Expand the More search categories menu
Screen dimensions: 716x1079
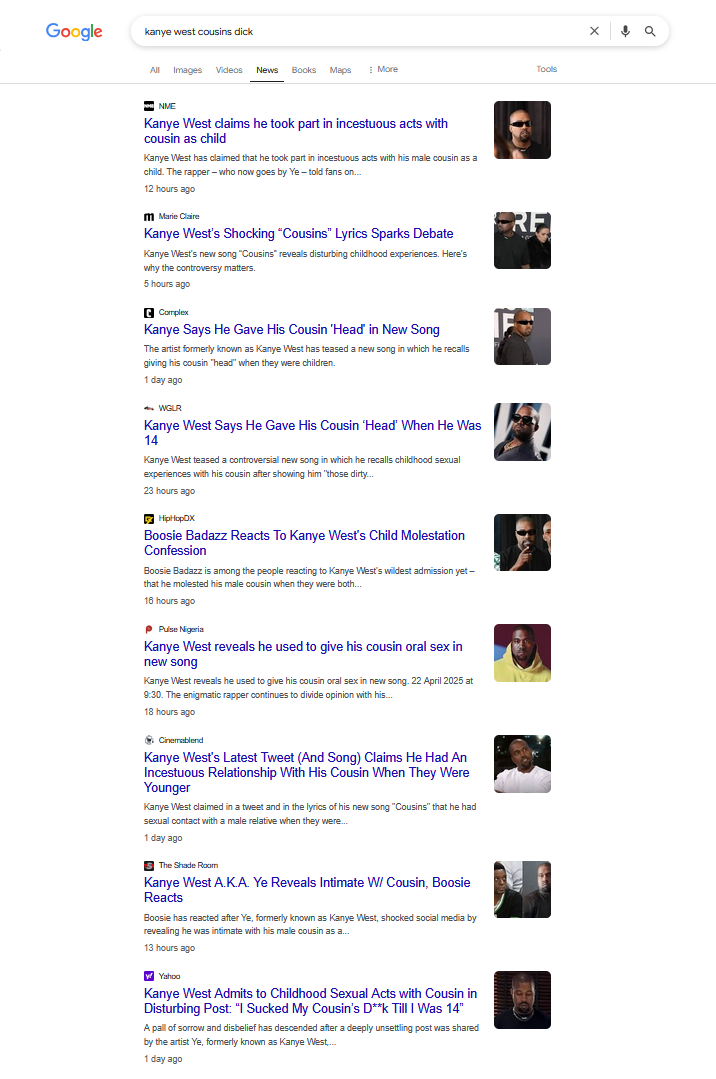pyautogui.click(x=383, y=70)
